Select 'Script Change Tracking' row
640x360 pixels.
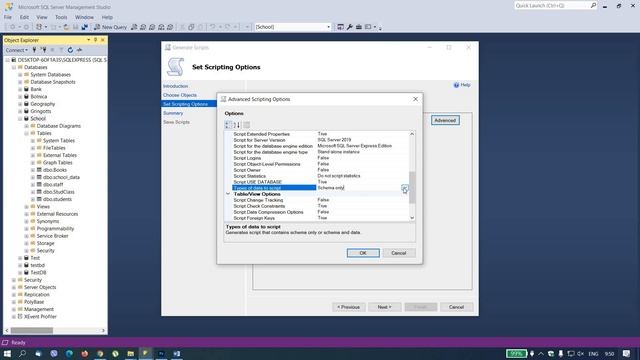point(320,200)
